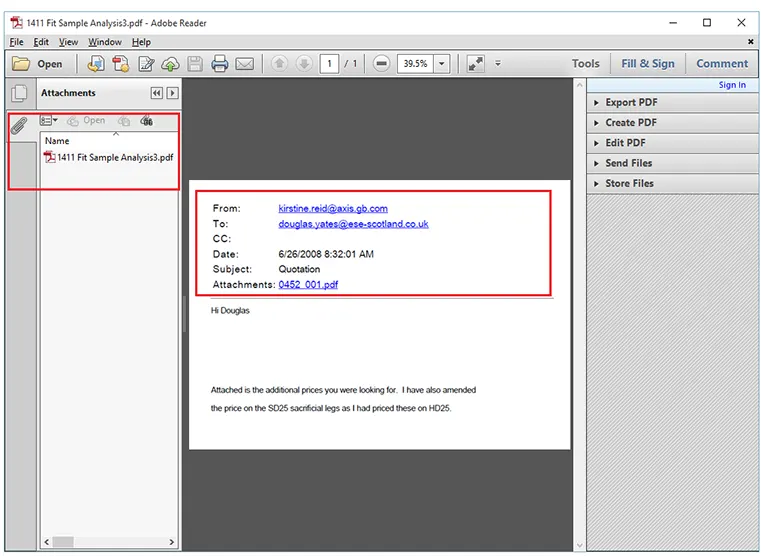Click document scrollbar up arrow
This screenshot has width=761, height=556.
click(579, 85)
